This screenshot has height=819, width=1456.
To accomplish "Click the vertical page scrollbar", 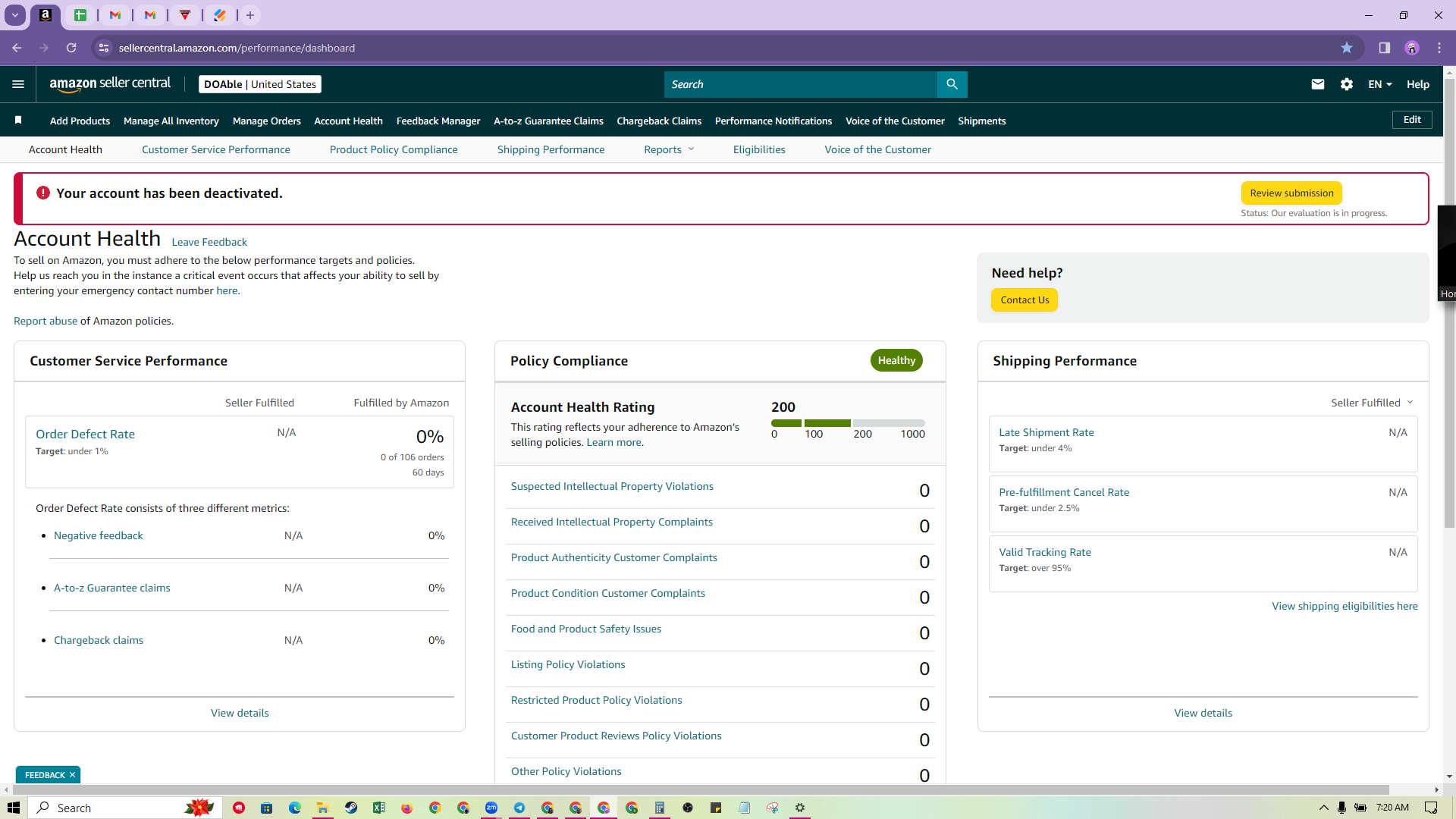I will pyautogui.click(x=1449, y=303).
